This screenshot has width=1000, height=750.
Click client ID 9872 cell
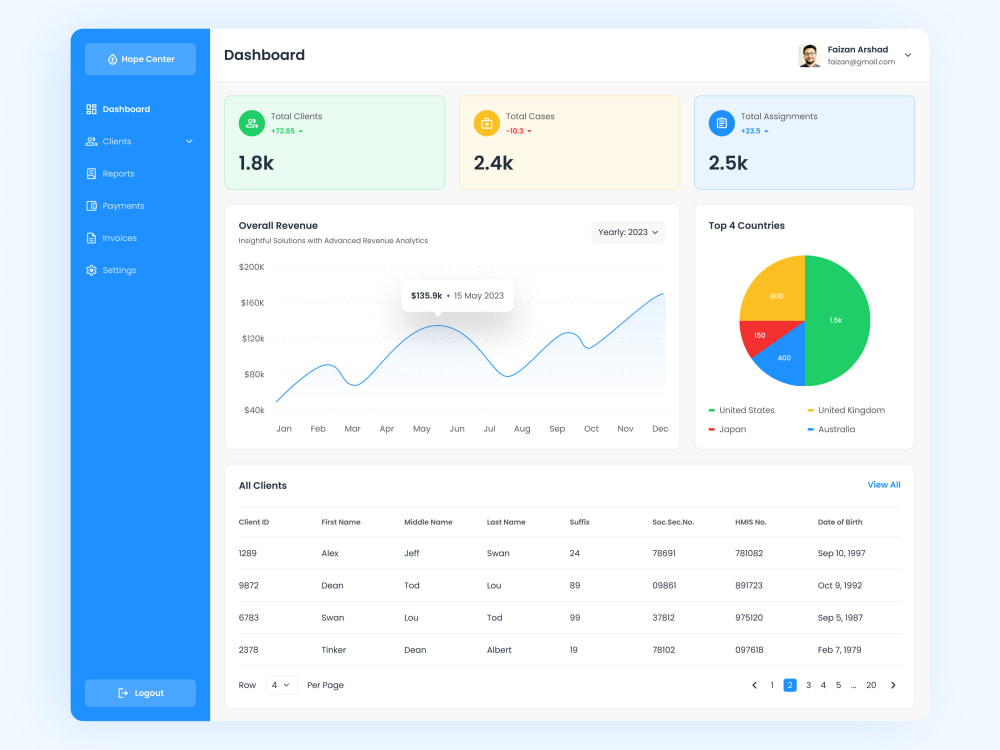248,585
